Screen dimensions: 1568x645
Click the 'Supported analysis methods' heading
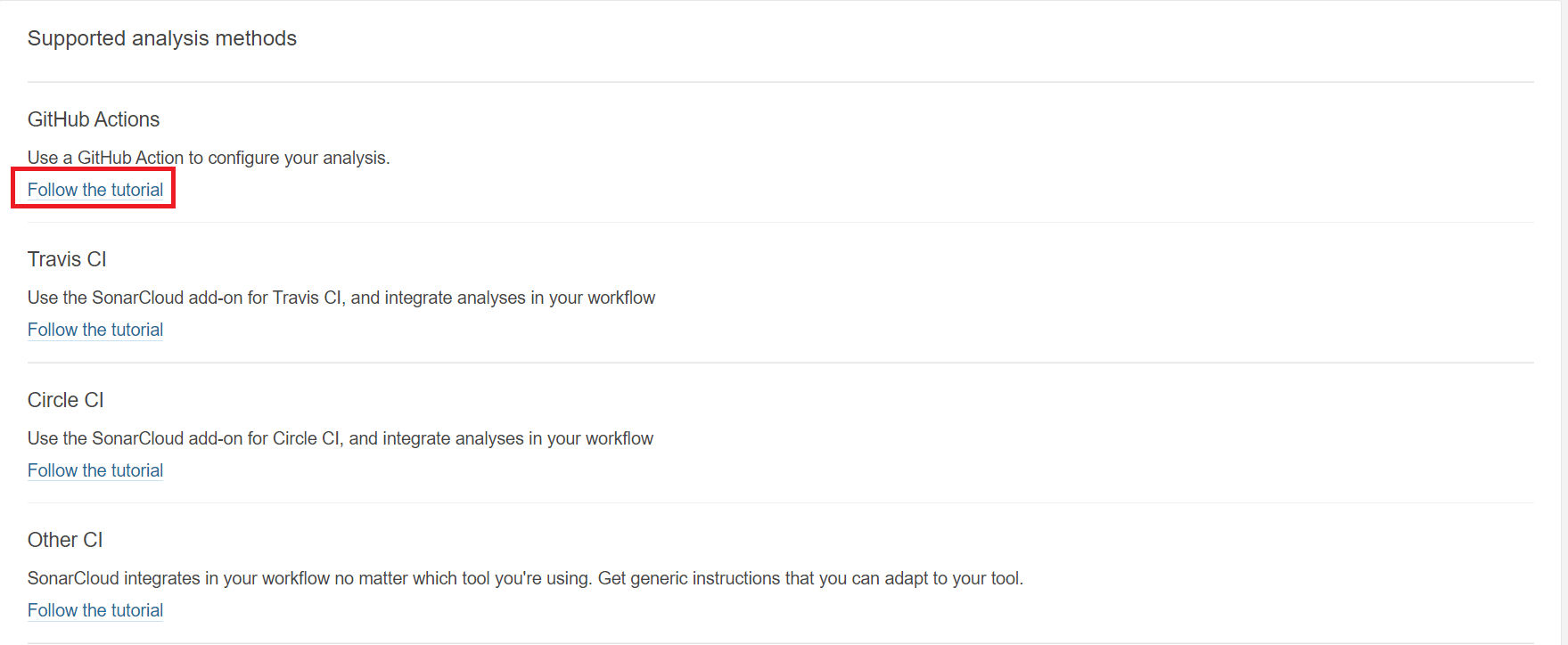[162, 38]
